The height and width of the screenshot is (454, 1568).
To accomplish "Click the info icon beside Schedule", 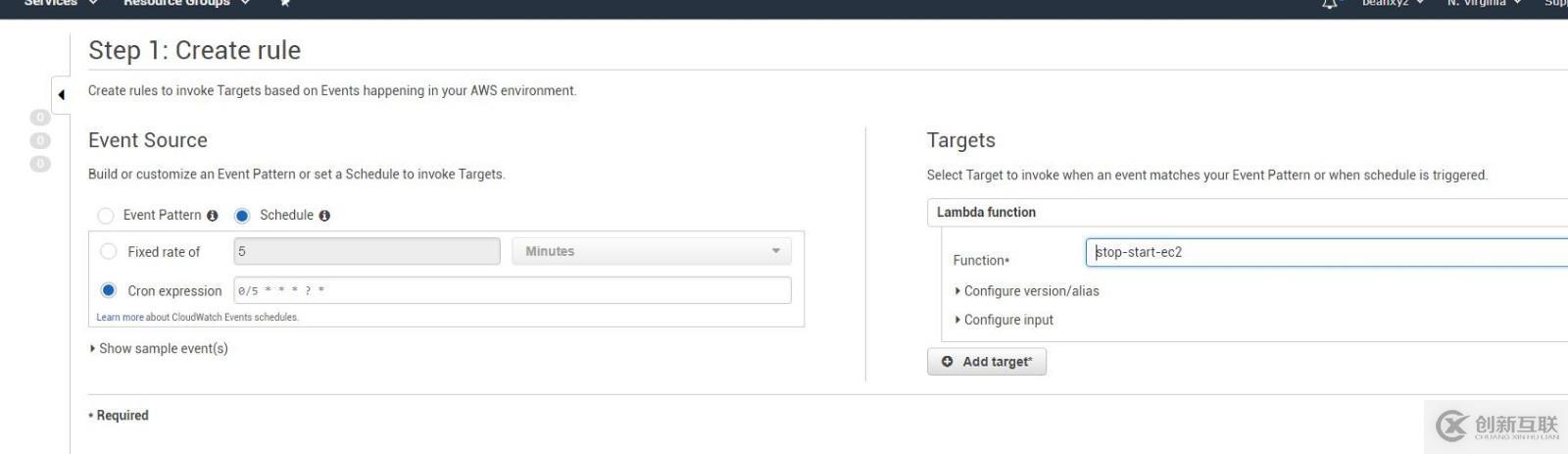I will pos(324,216).
